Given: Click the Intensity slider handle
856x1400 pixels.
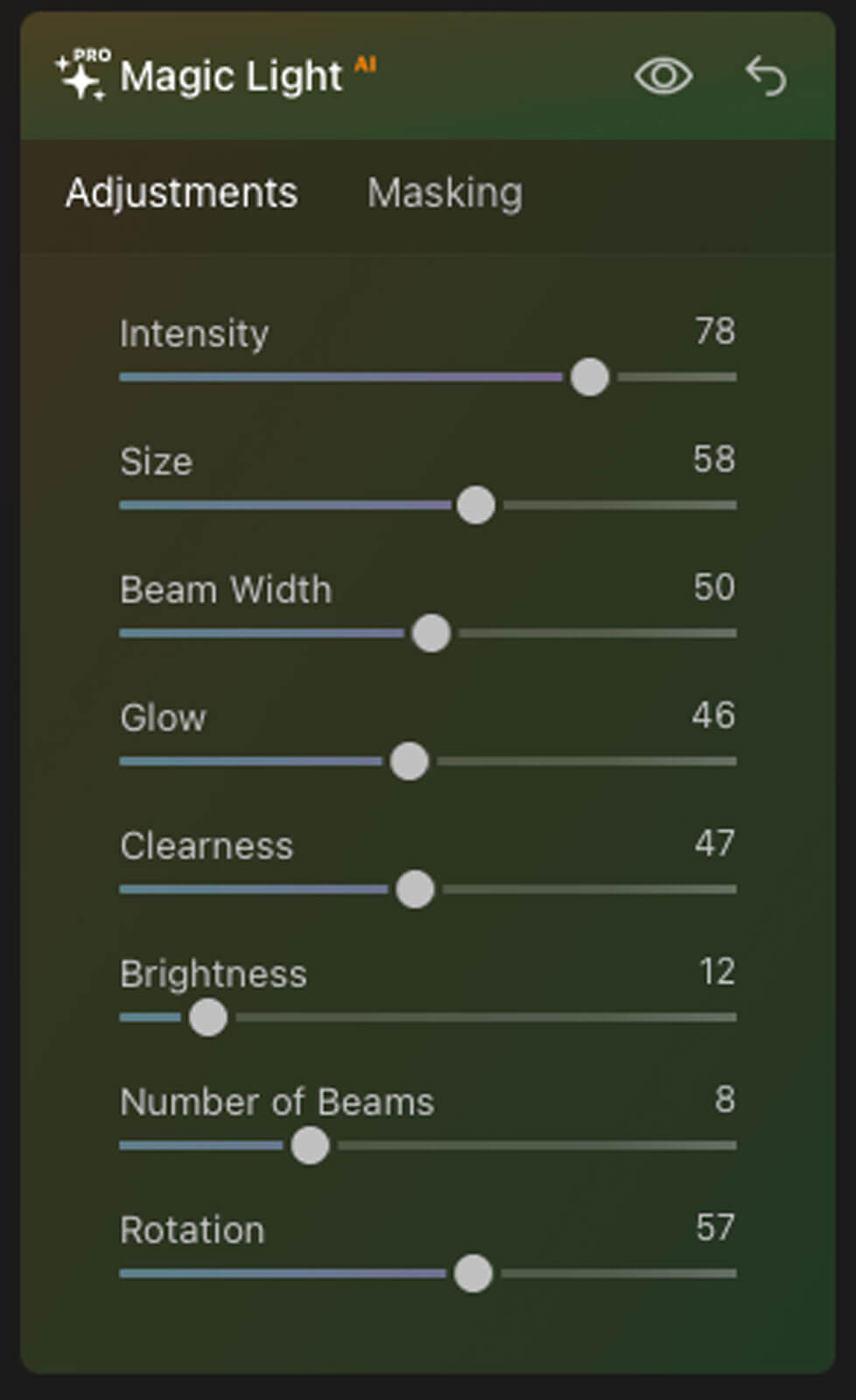Looking at the screenshot, I should pyautogui.click(x=589, y=377).
